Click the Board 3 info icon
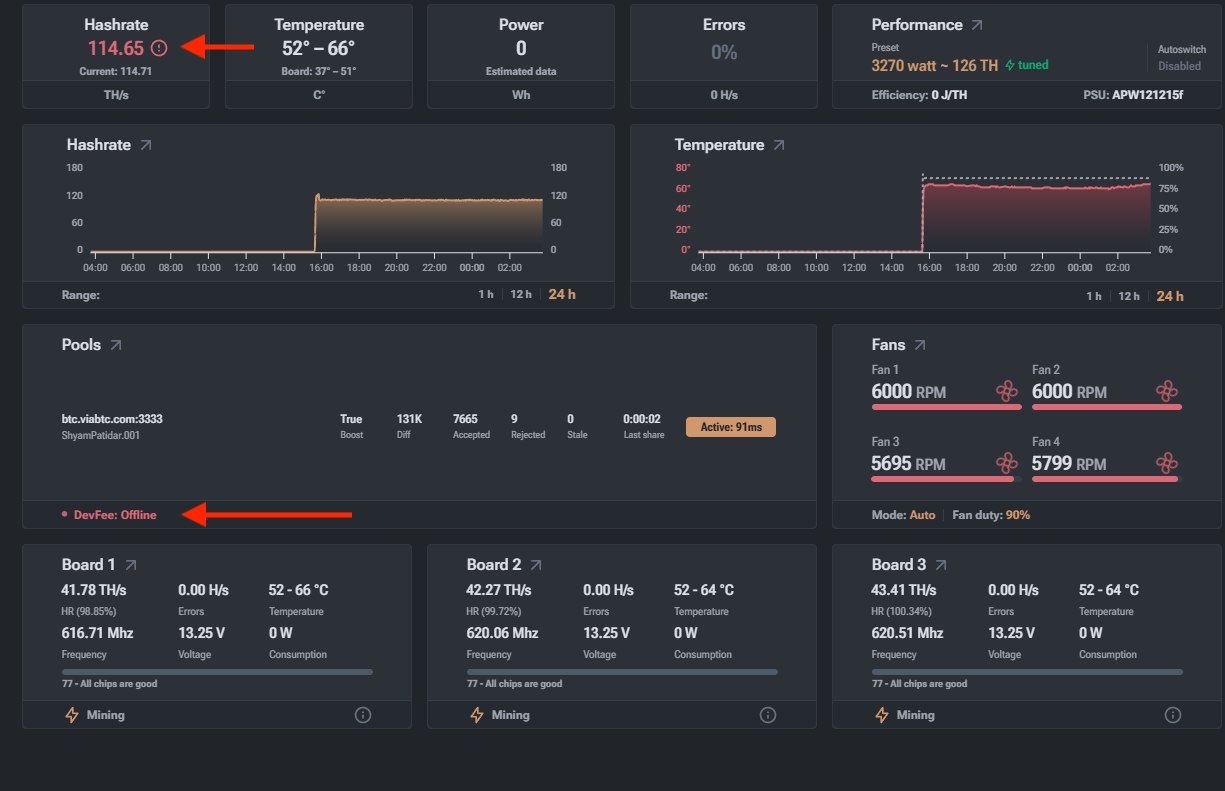The image size is (1225, 791). (x=1173, y=715)
